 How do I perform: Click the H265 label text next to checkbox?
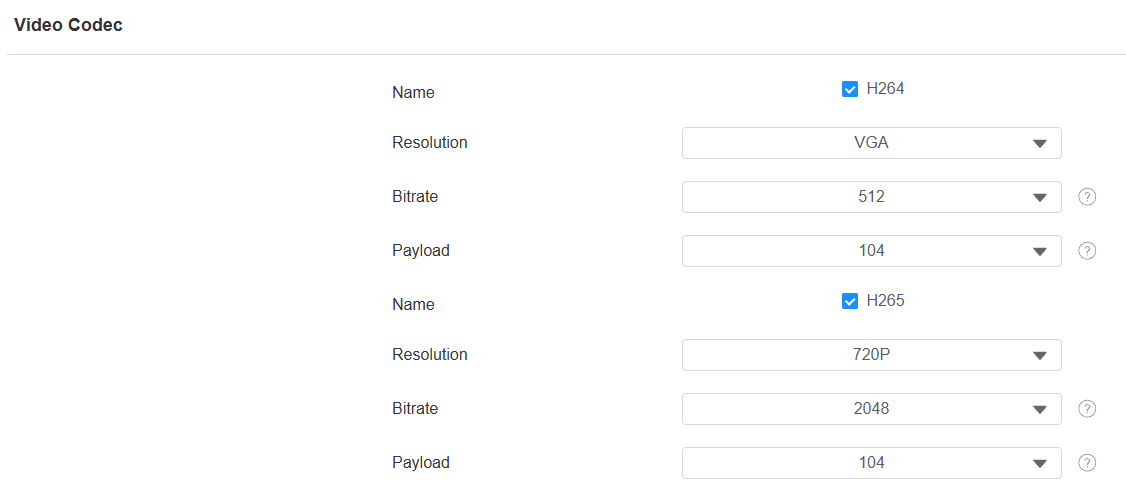coord(885,302)
